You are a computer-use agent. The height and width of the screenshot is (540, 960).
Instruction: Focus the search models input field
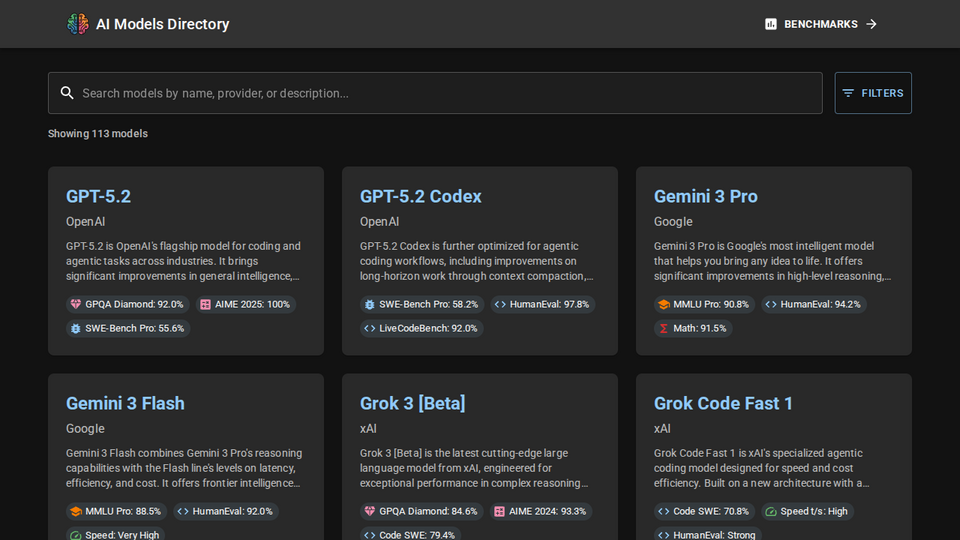(x=435, y=93)
